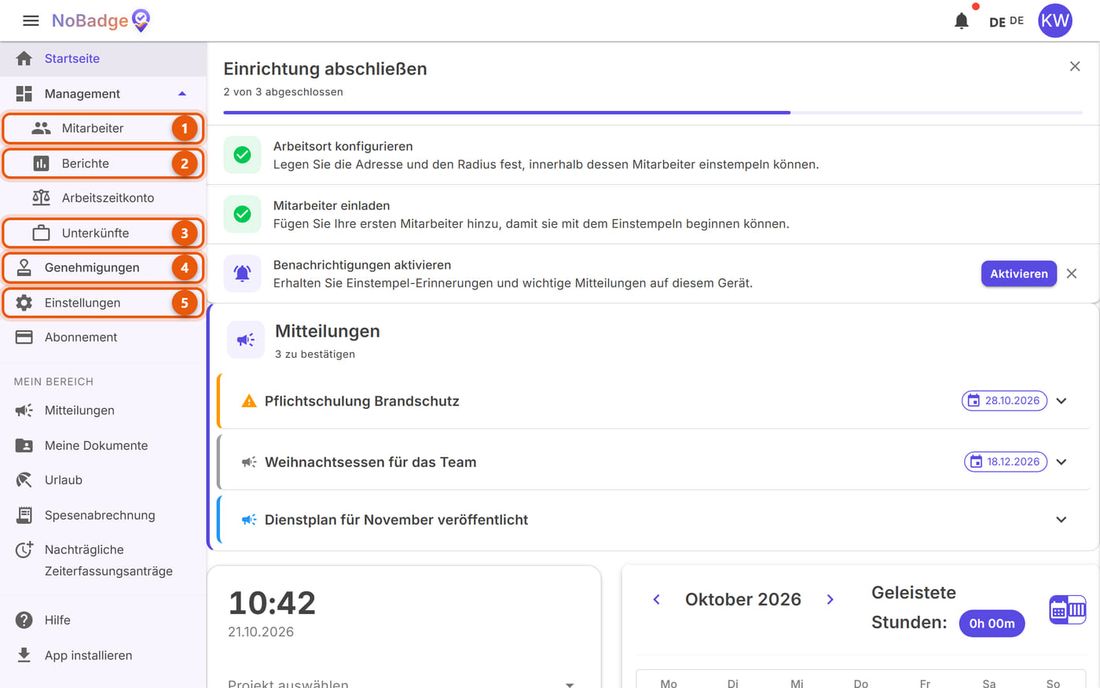Open Spesenabrechnung page
The image size is (1100, 688).
click(103, 515)
